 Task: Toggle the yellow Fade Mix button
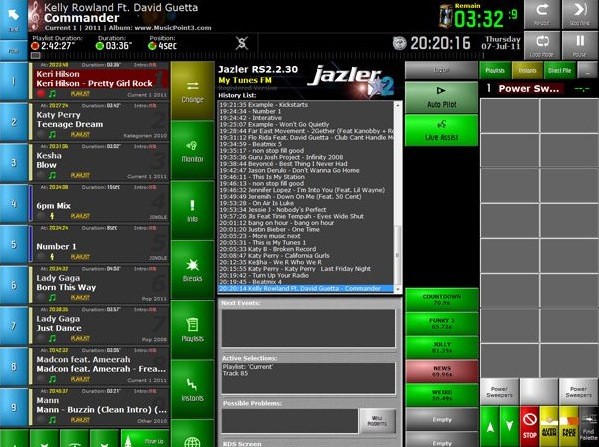(569, 426)
